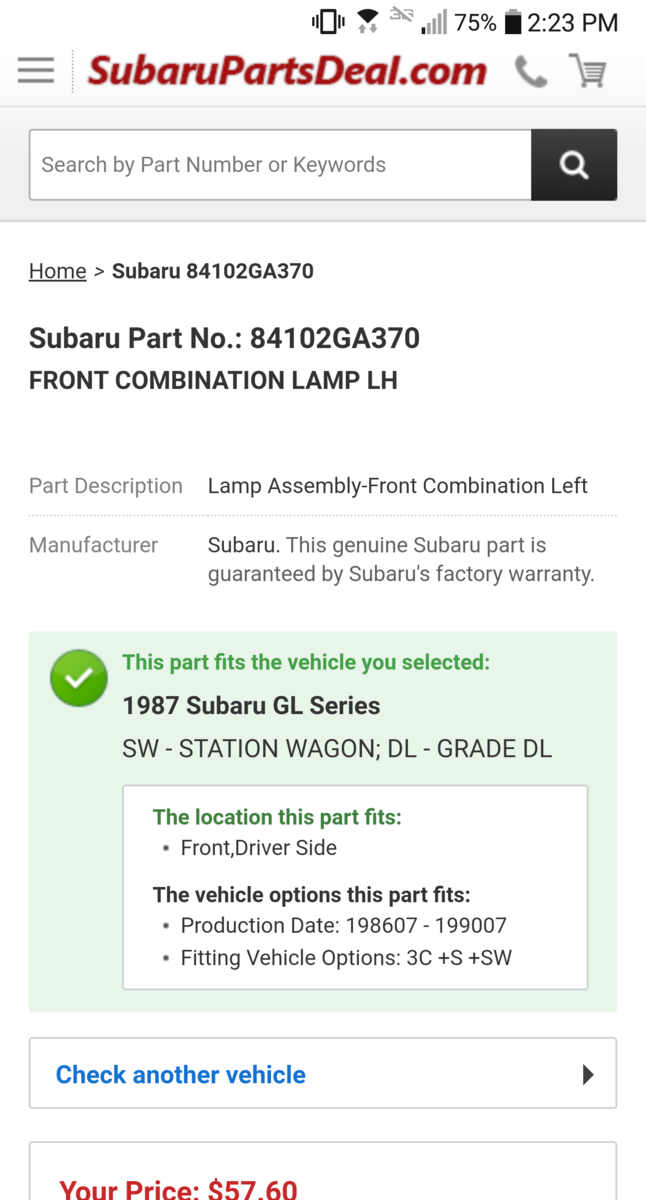The image size is (646, 1200).
Task: Open the shopping cart
Action: (x=588, y=71)
